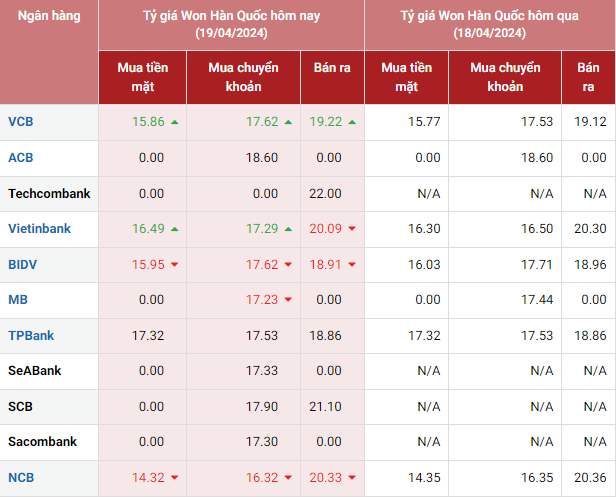Click red down arrow beside Vietinbank 20.09
This screenshot has height=497, width=616.
pyautogui.click(x=352, y=229)
